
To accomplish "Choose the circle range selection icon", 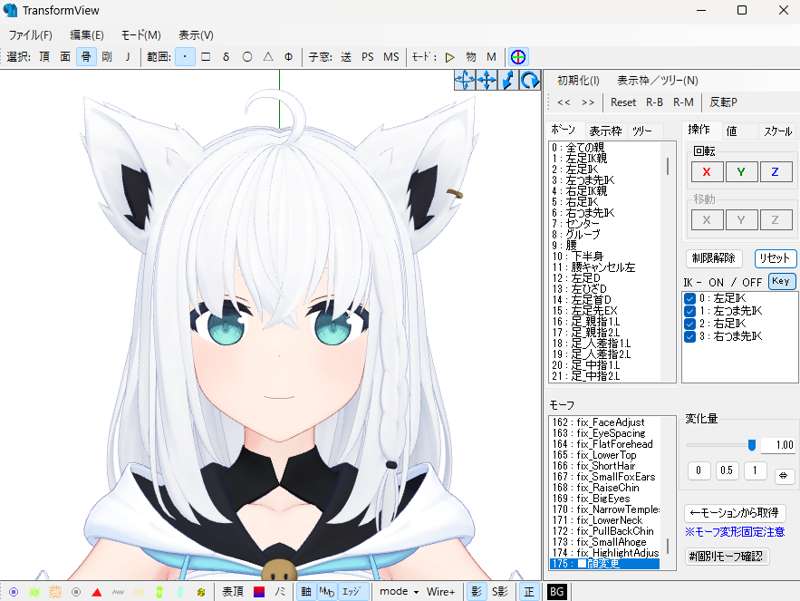I will click(247, 57).
